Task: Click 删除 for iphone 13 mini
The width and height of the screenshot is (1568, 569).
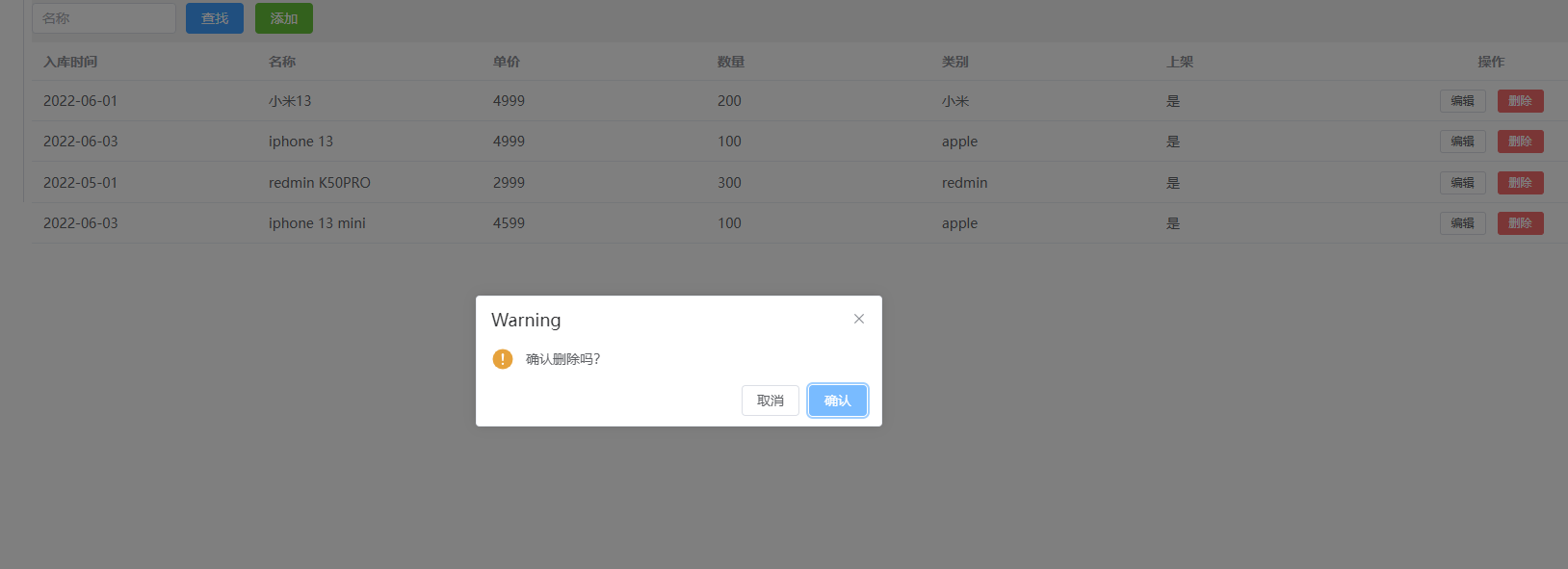Action: point(1520,222)
